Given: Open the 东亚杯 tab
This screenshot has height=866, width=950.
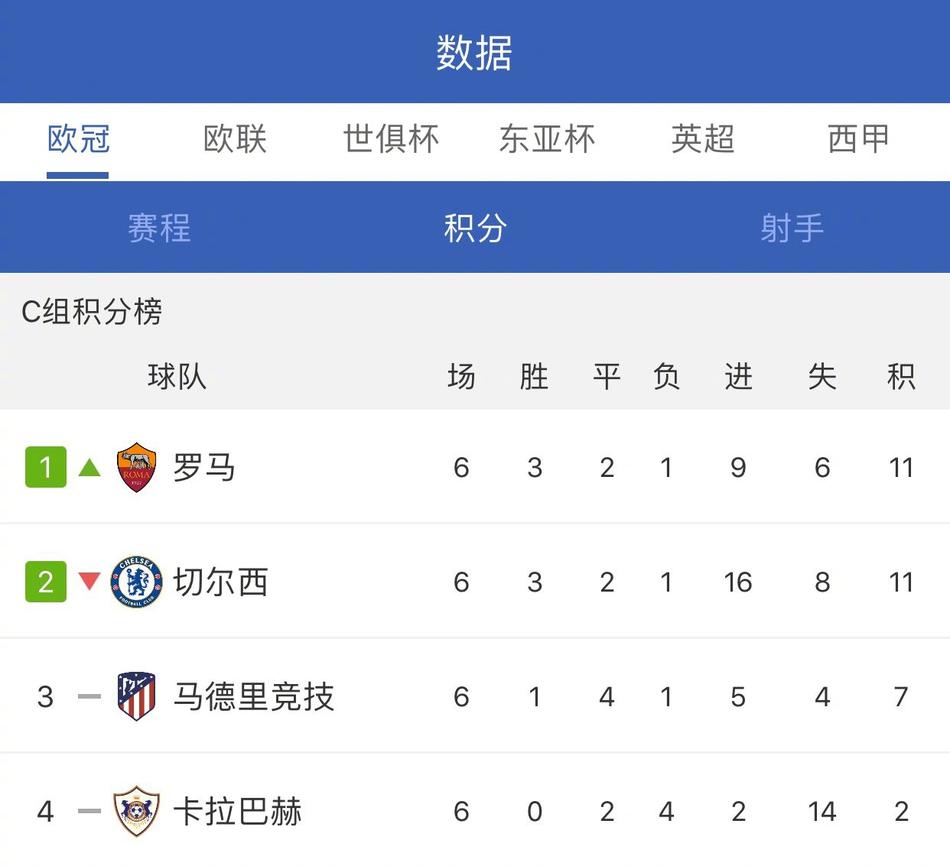Looking at the screenshot, I should tap(547, 139).
